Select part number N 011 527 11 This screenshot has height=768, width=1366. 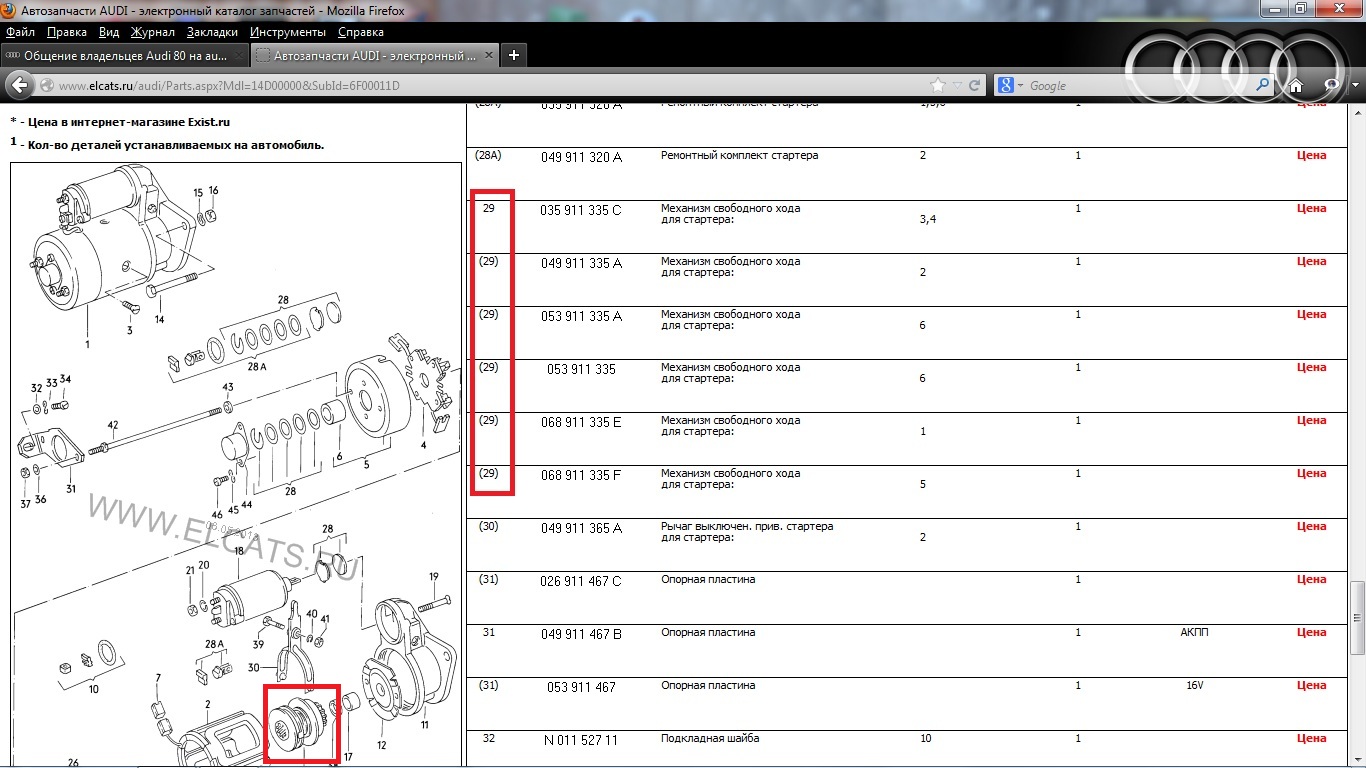[x=581, y=741]
